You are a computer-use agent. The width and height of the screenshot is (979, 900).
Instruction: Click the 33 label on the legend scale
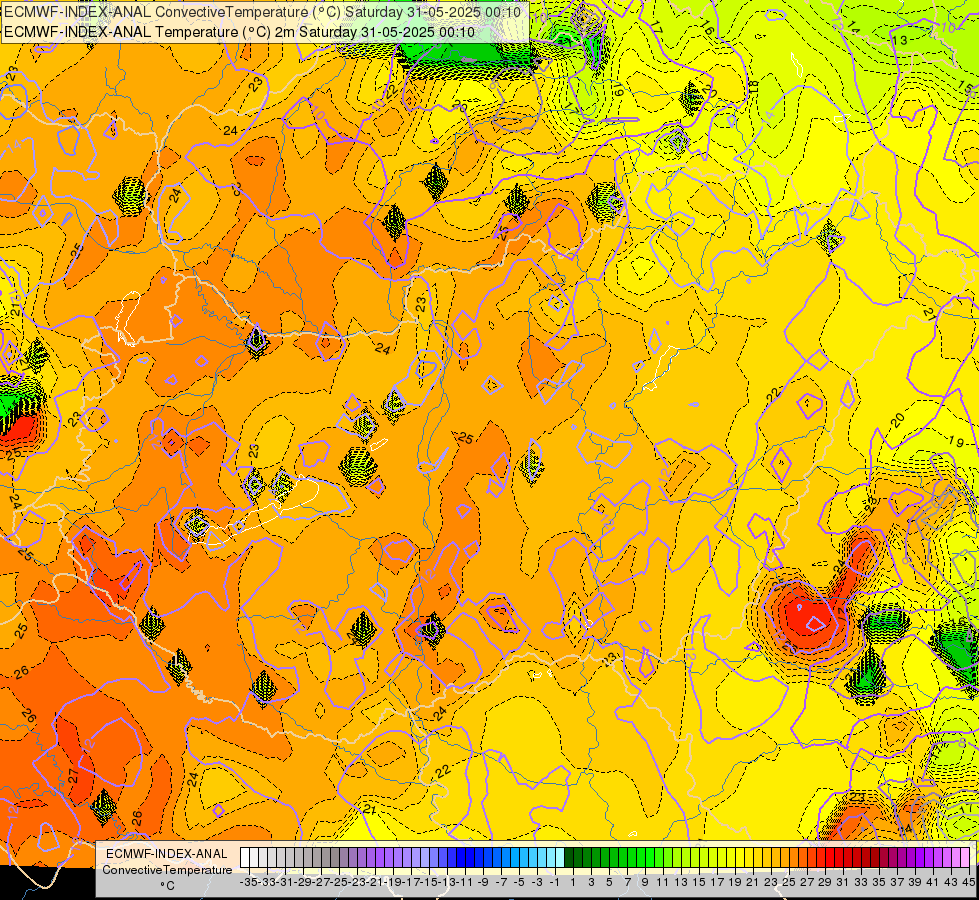(x=861, y=882)
